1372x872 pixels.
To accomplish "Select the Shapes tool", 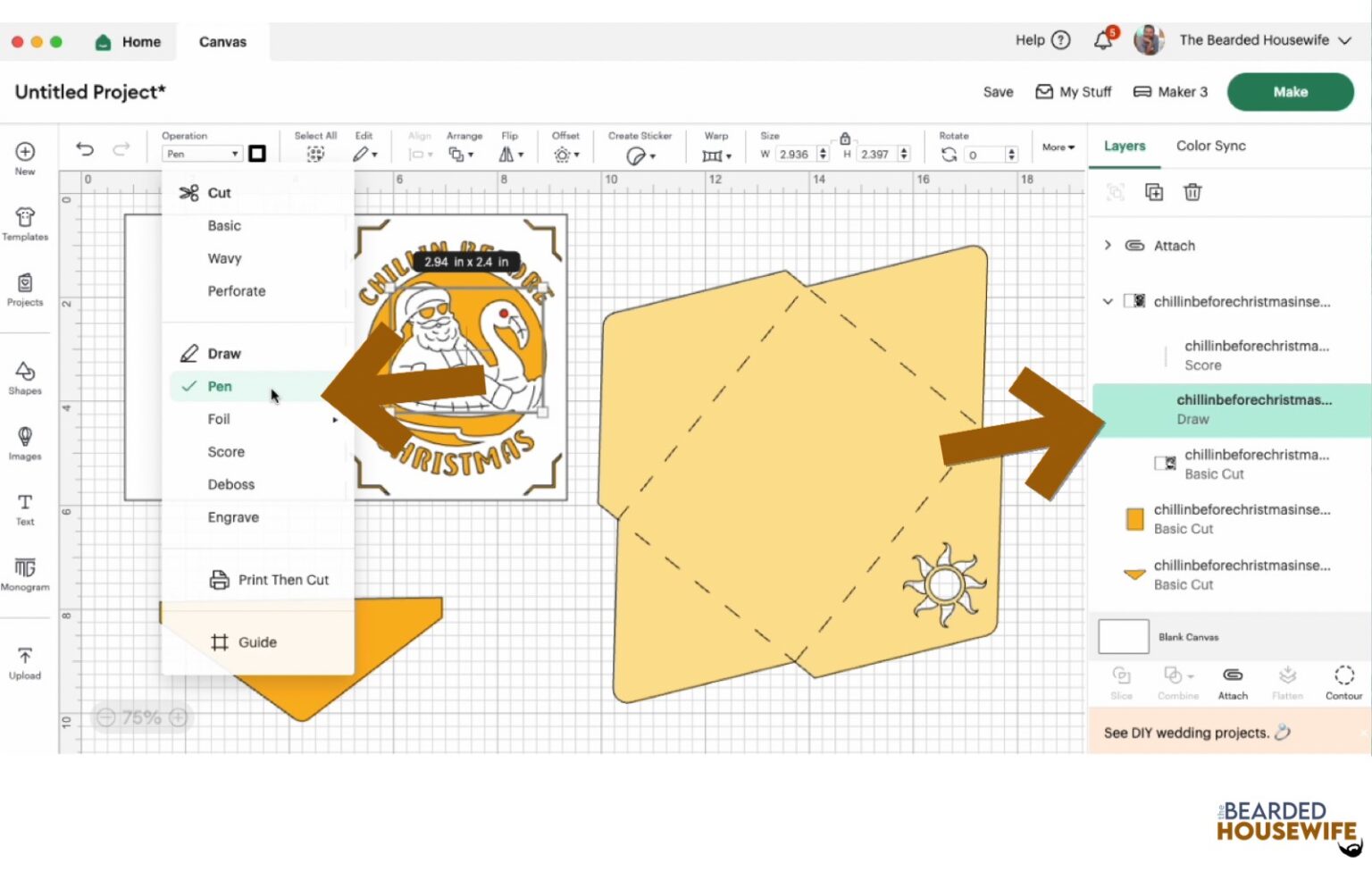I will pyautogui.click(x=25, y=378).
